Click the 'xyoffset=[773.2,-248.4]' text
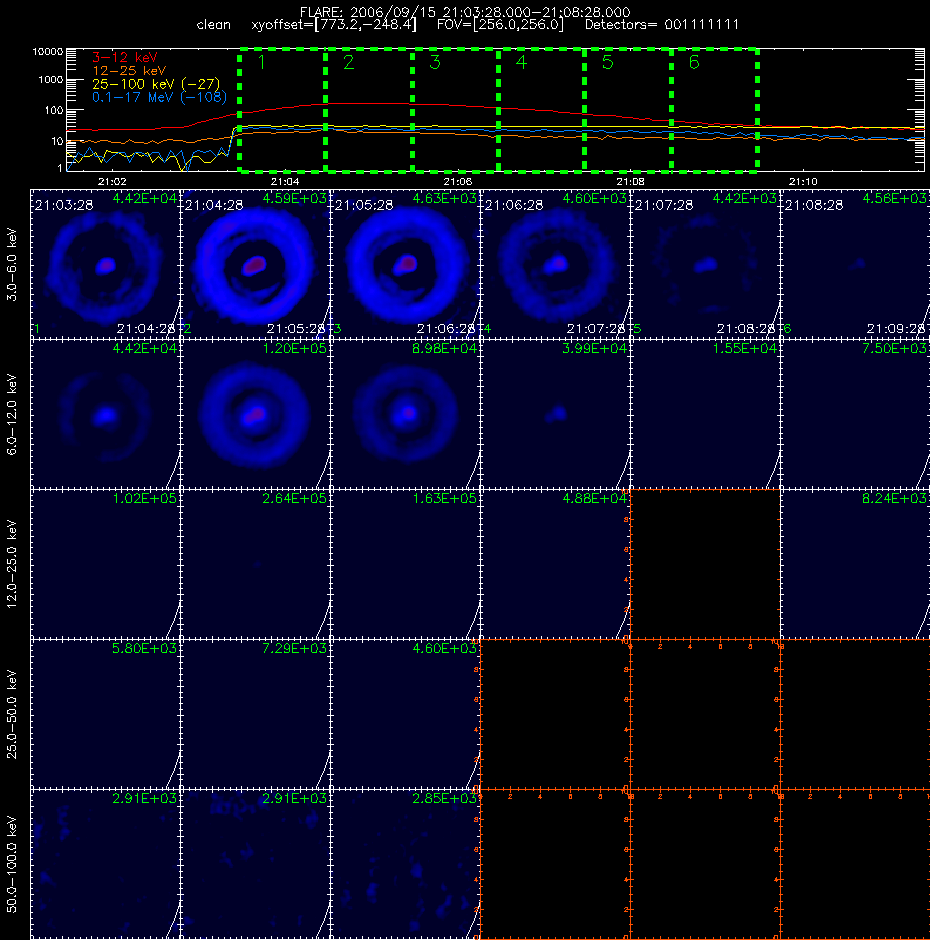The image size is (930, 940). click(333, 25)
